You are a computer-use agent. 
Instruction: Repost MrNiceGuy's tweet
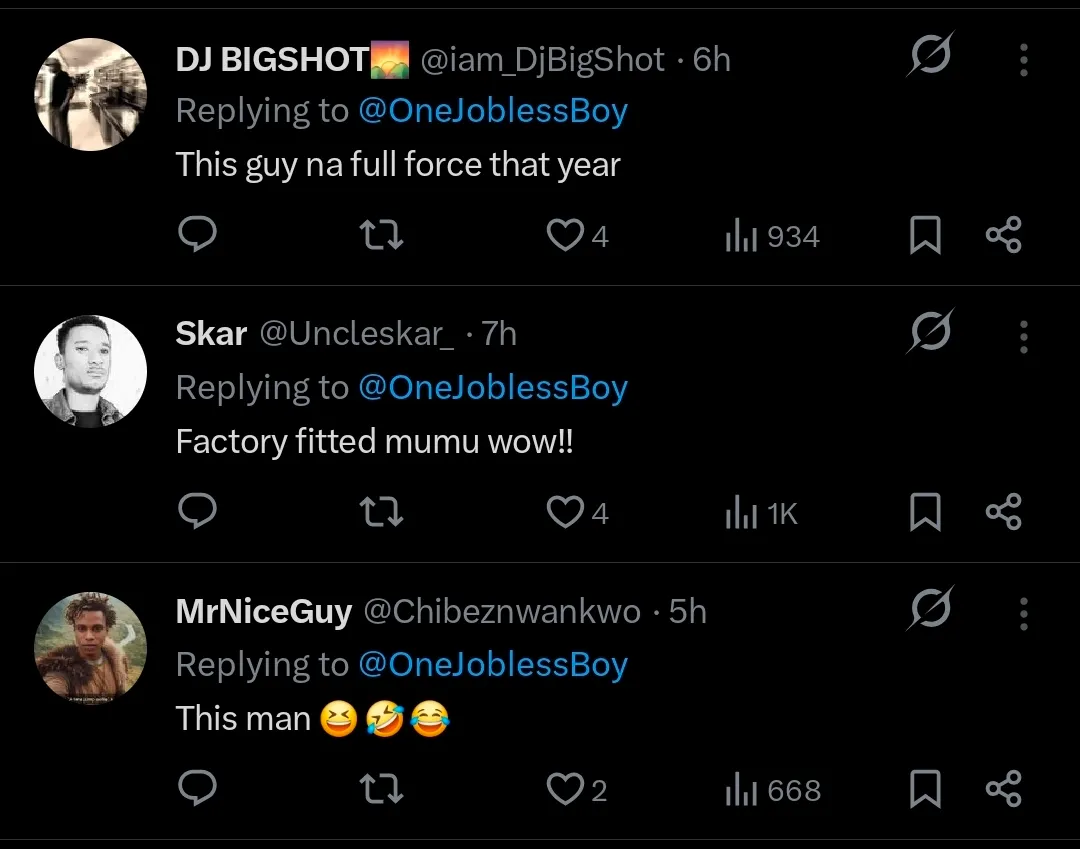click(382, 788)
